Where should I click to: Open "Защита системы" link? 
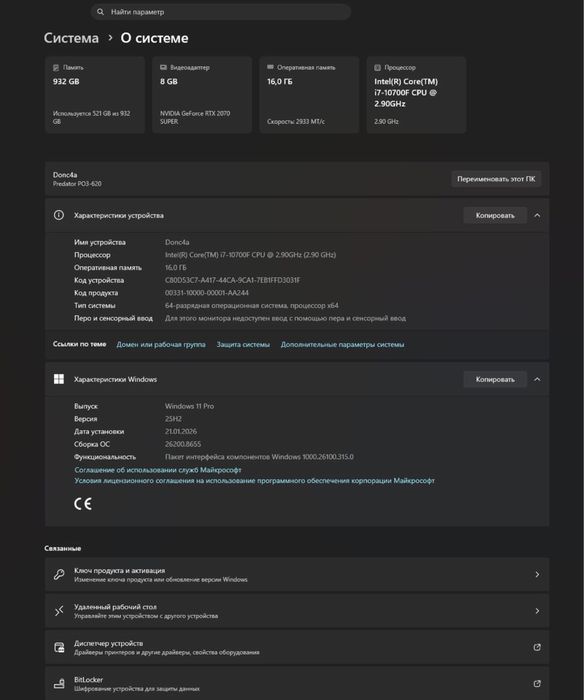click(x=243, y=344)
